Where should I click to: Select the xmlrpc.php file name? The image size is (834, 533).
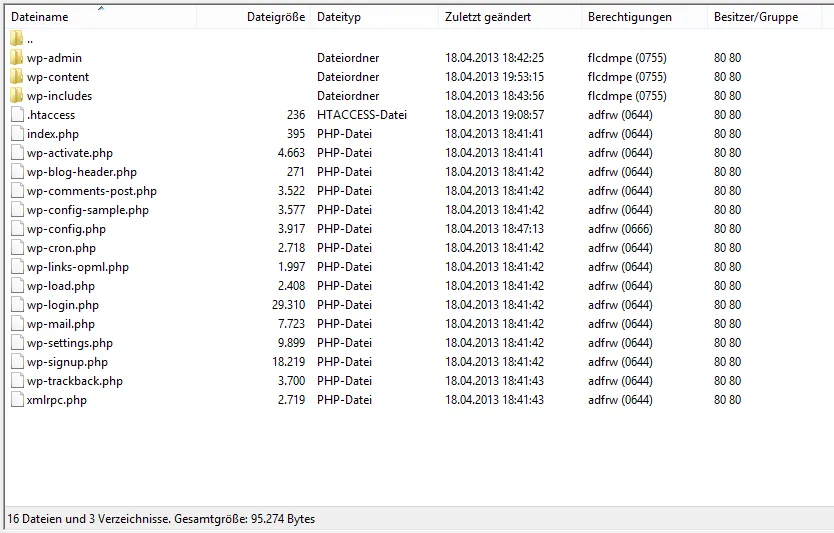click(x=56, y=400)
